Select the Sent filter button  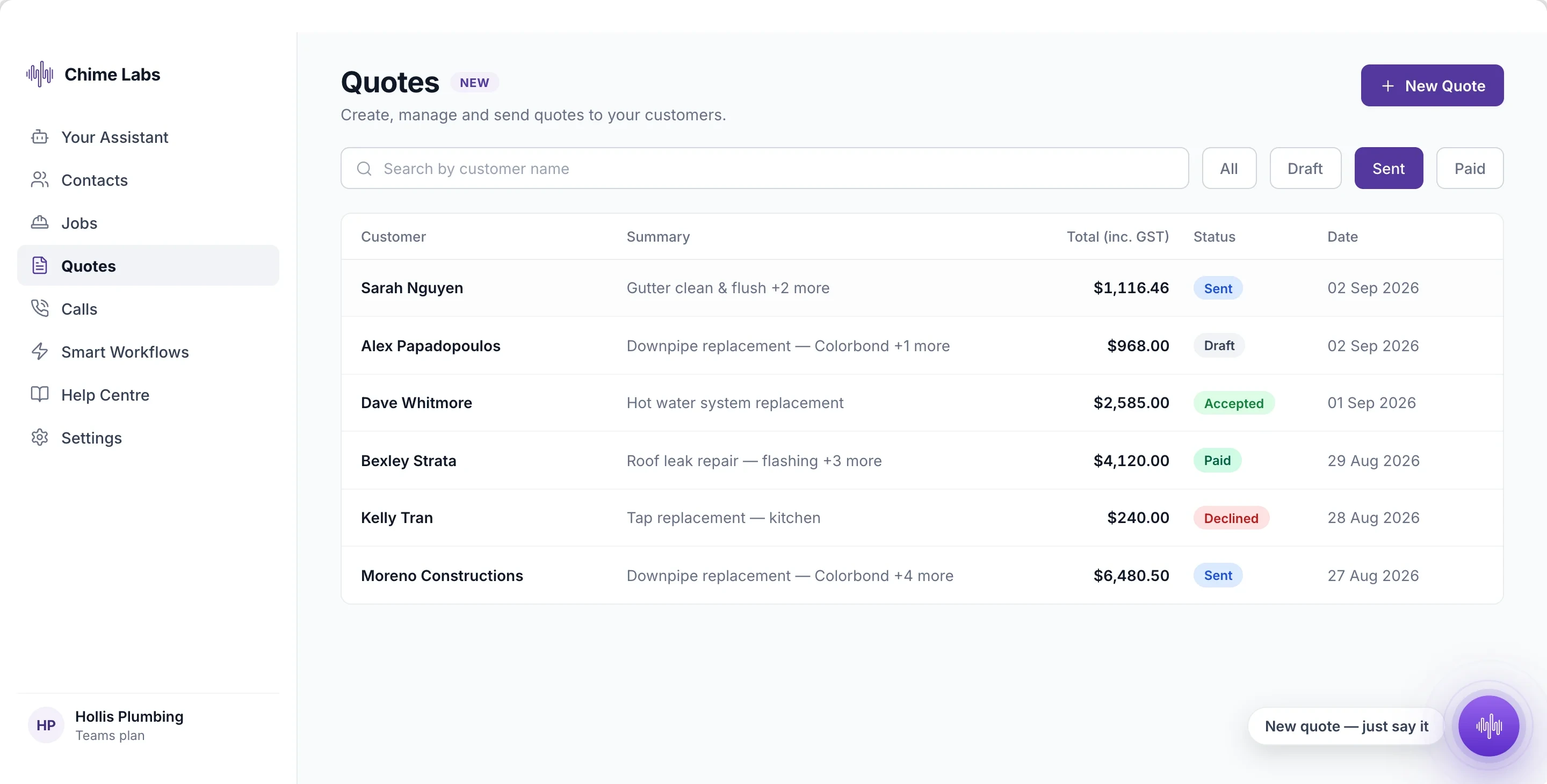pos(1389,168)
